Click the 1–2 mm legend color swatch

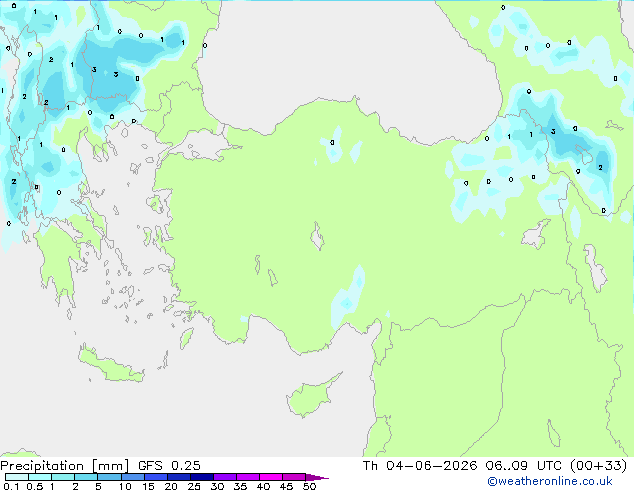coord(63,477)
